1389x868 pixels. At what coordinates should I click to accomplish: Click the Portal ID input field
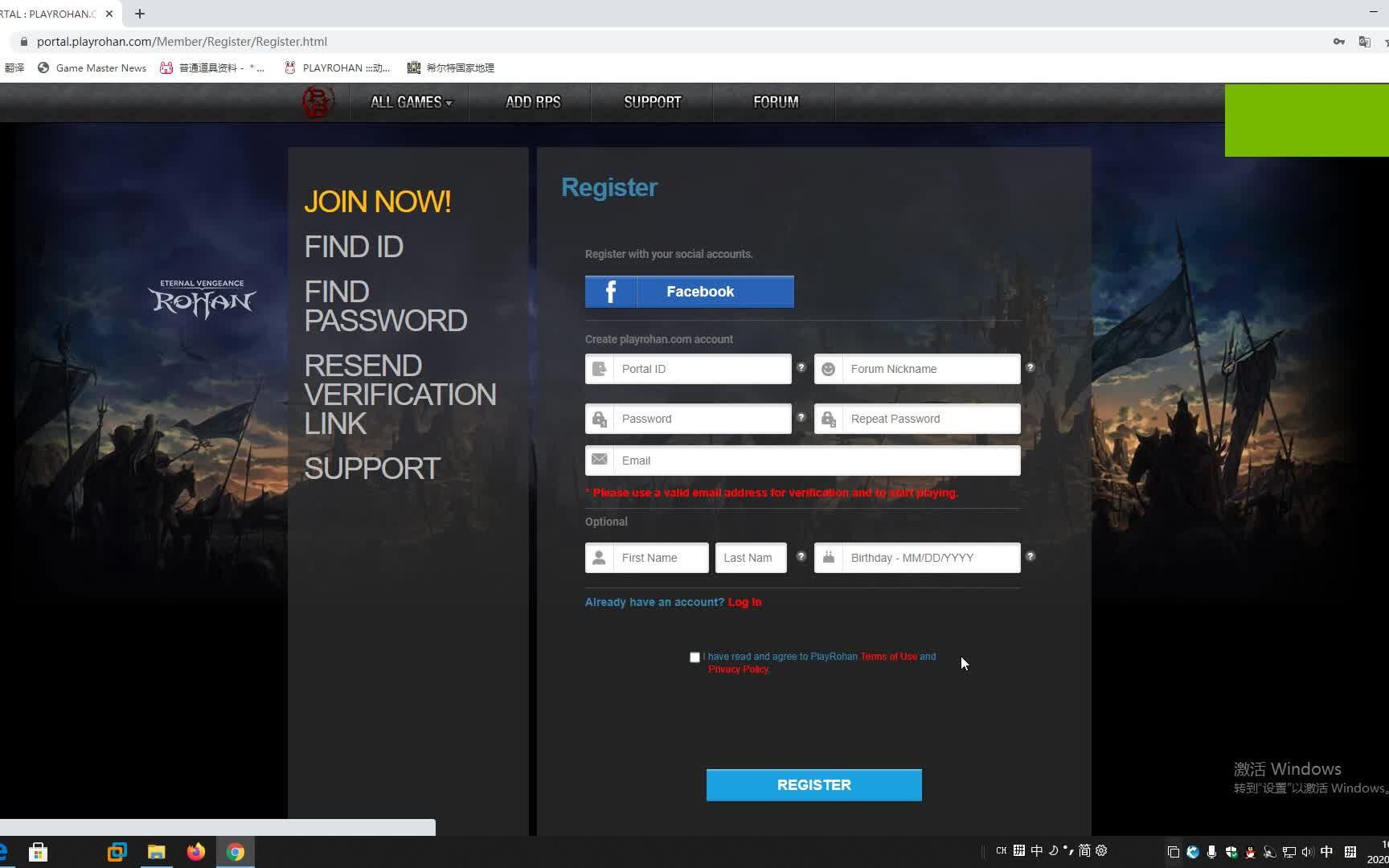pyautogui.click(x=688, y=369)
